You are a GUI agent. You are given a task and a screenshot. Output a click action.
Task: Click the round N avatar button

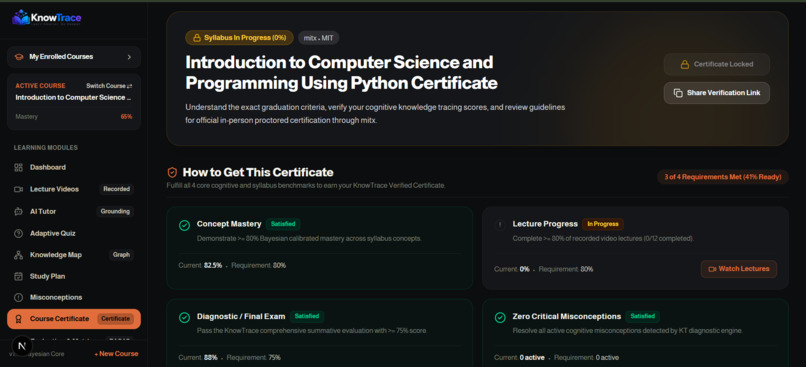coord(22,346)
